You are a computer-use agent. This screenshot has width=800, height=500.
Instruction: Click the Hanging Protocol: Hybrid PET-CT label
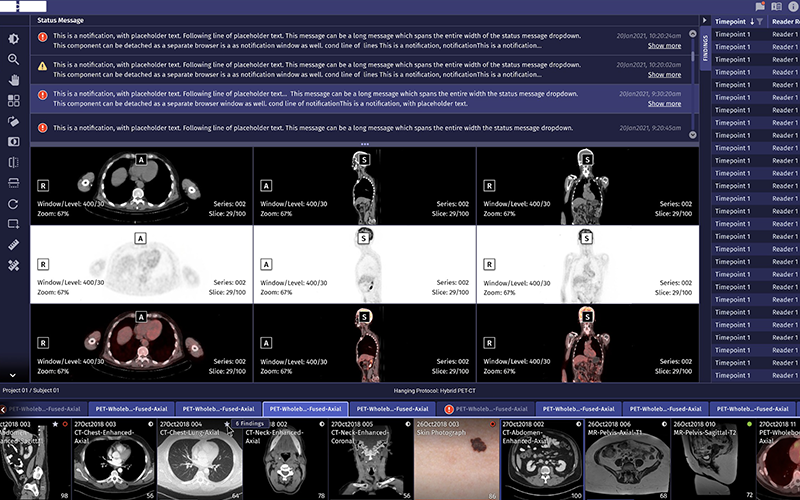tap(434, 391)
